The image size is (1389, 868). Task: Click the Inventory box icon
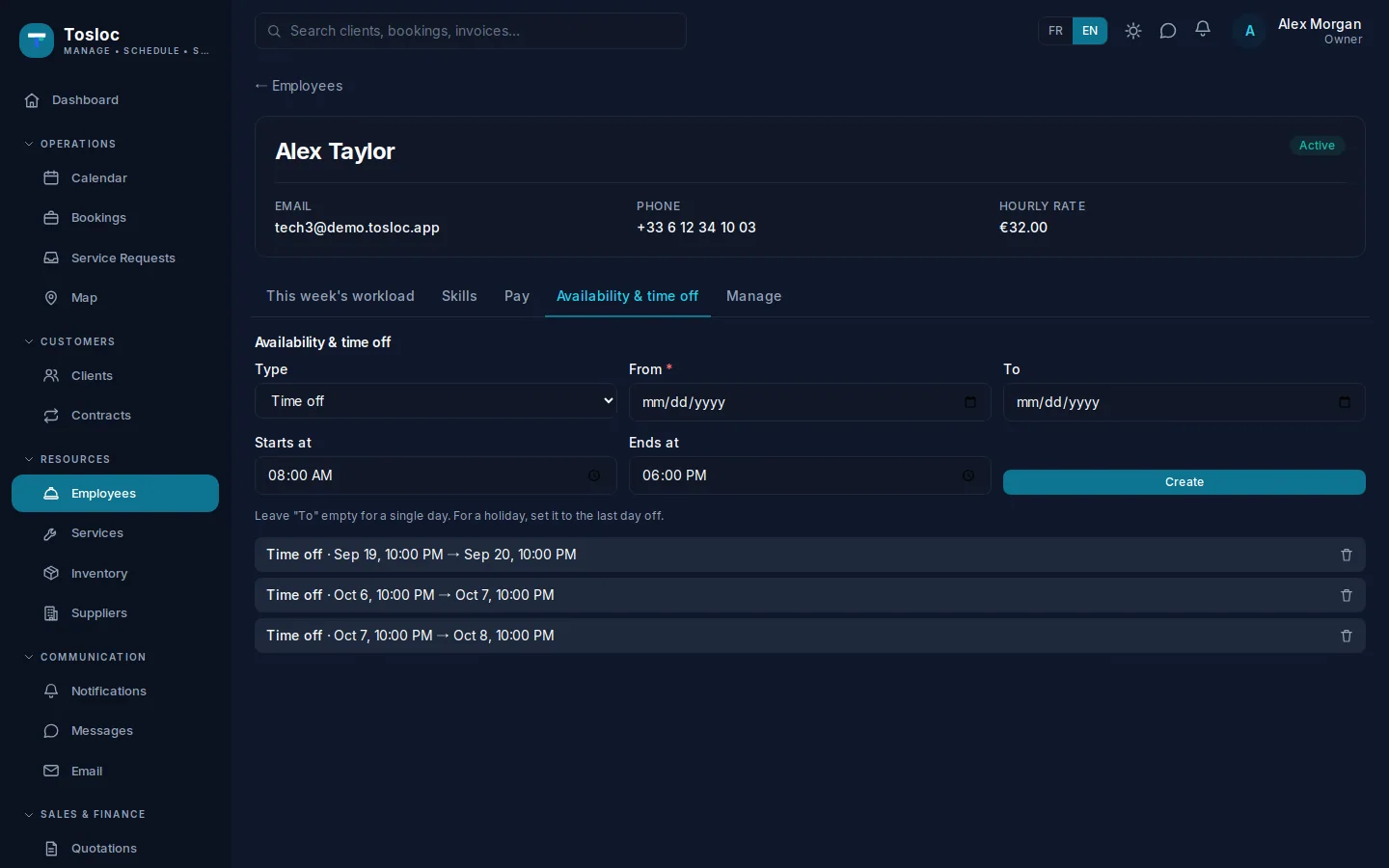[51, 574]
